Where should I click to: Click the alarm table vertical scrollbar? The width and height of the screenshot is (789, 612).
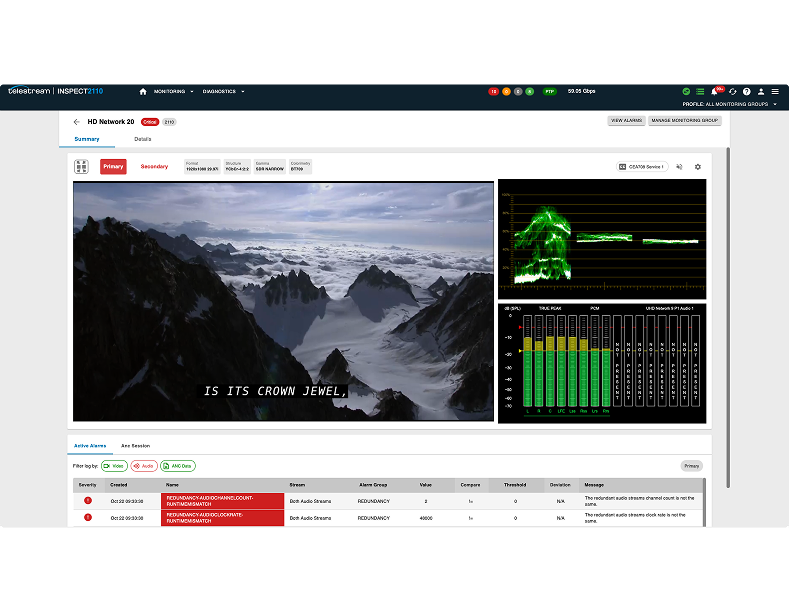(704, 502)
